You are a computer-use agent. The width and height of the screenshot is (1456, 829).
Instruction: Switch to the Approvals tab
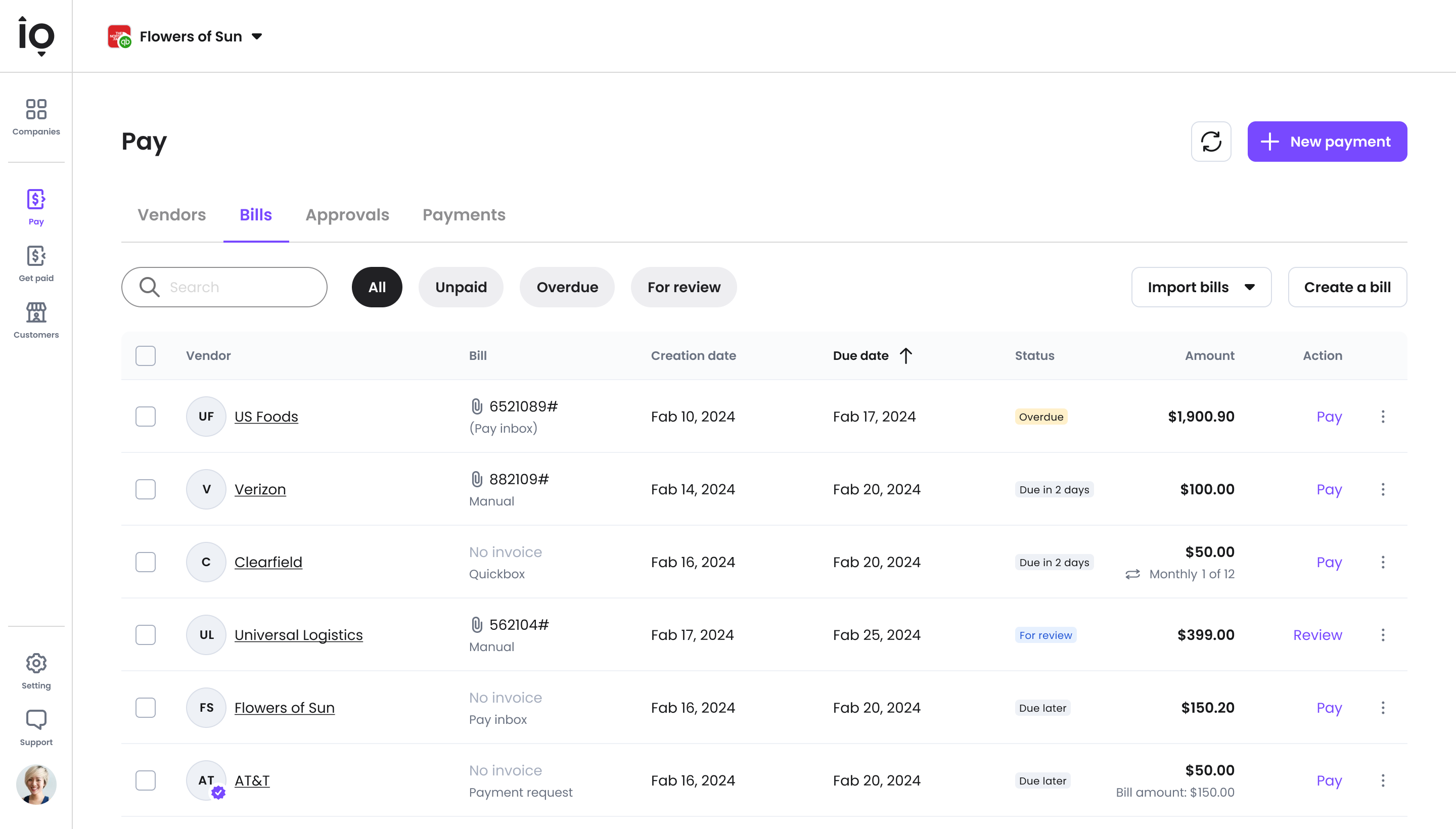click(x=347, y=215)
